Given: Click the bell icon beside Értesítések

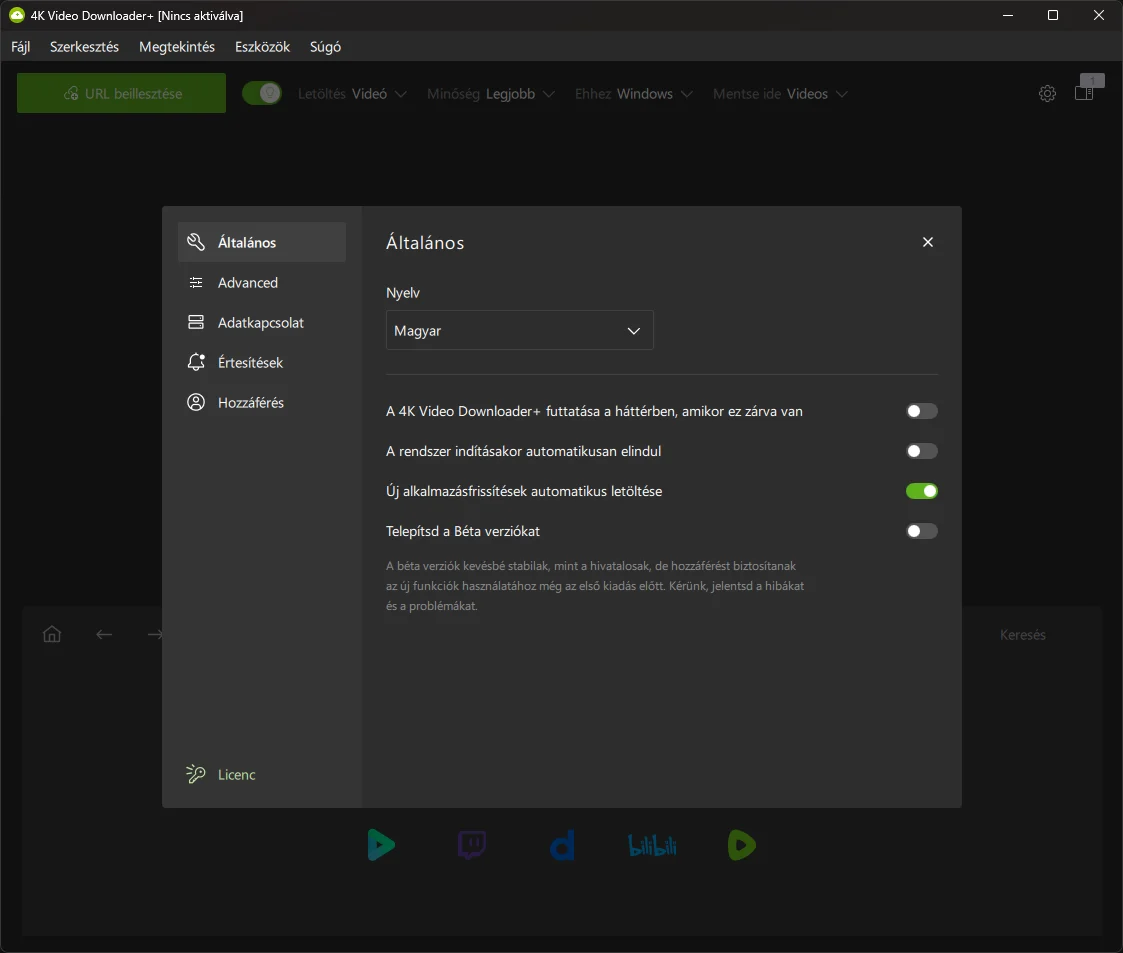Looking at the screenshot, I should tap(196, 362).
